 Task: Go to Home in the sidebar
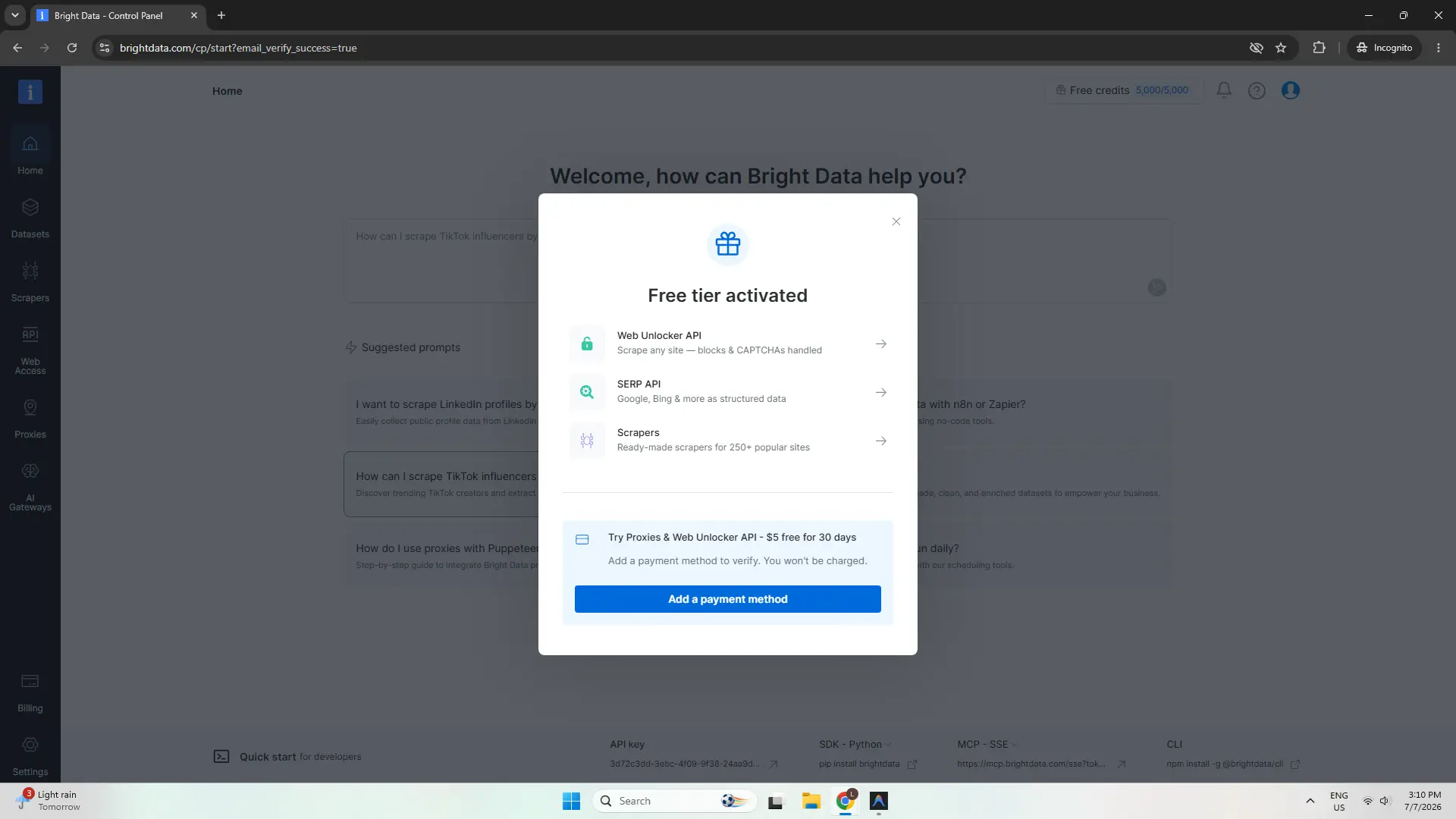point(30,154)
